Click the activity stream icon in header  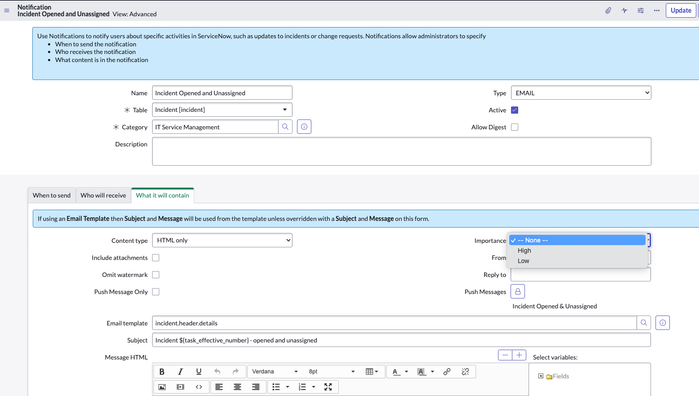[624, 10]
